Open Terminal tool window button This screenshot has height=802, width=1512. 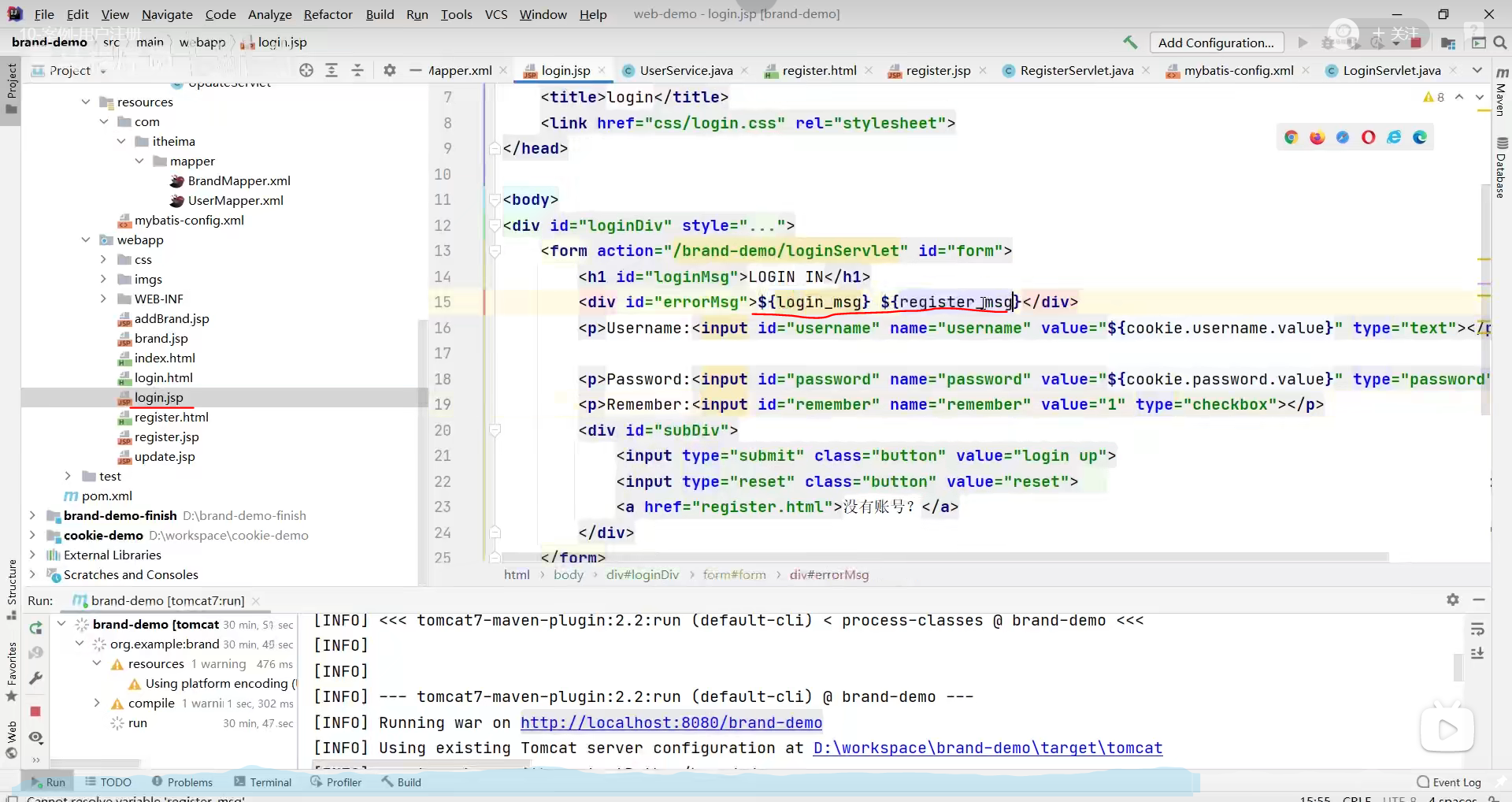(x=263, y=782)
